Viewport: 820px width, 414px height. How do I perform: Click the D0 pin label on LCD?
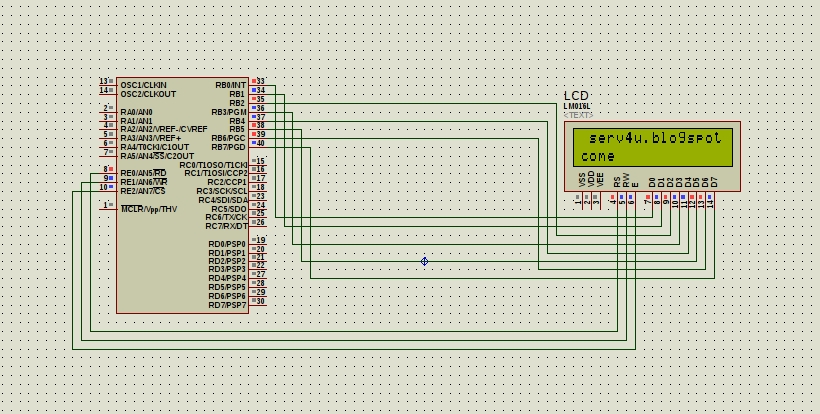click(x=652, y=182)
